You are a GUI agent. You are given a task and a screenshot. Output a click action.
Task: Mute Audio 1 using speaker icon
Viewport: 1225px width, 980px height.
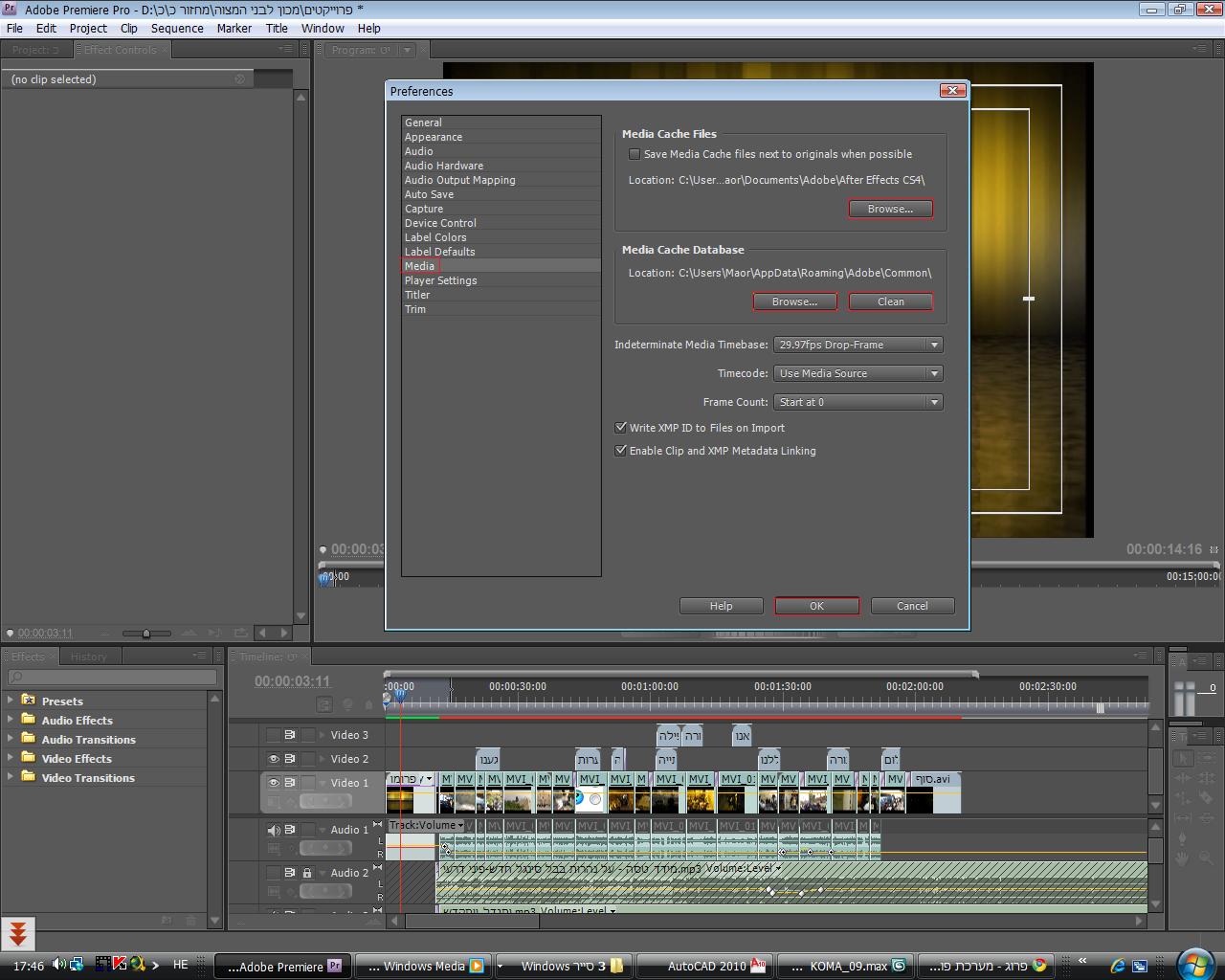274,830
